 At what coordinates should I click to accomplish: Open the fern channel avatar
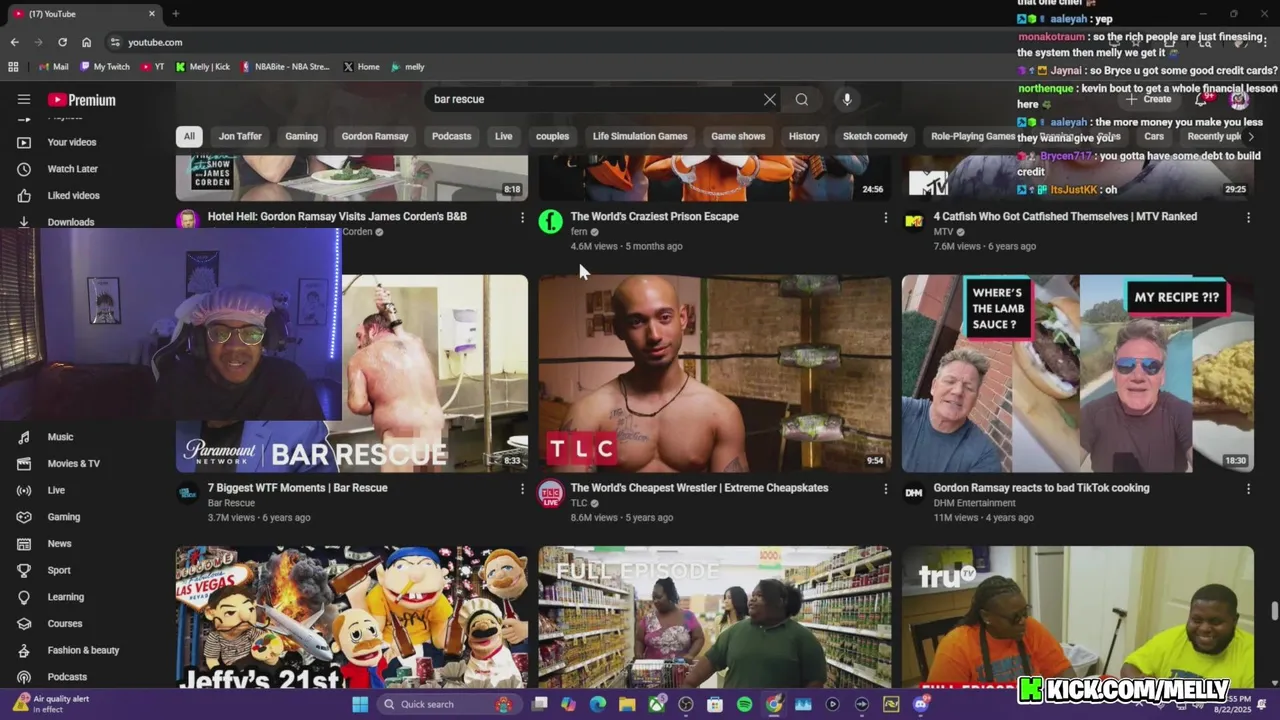(551, 222)
